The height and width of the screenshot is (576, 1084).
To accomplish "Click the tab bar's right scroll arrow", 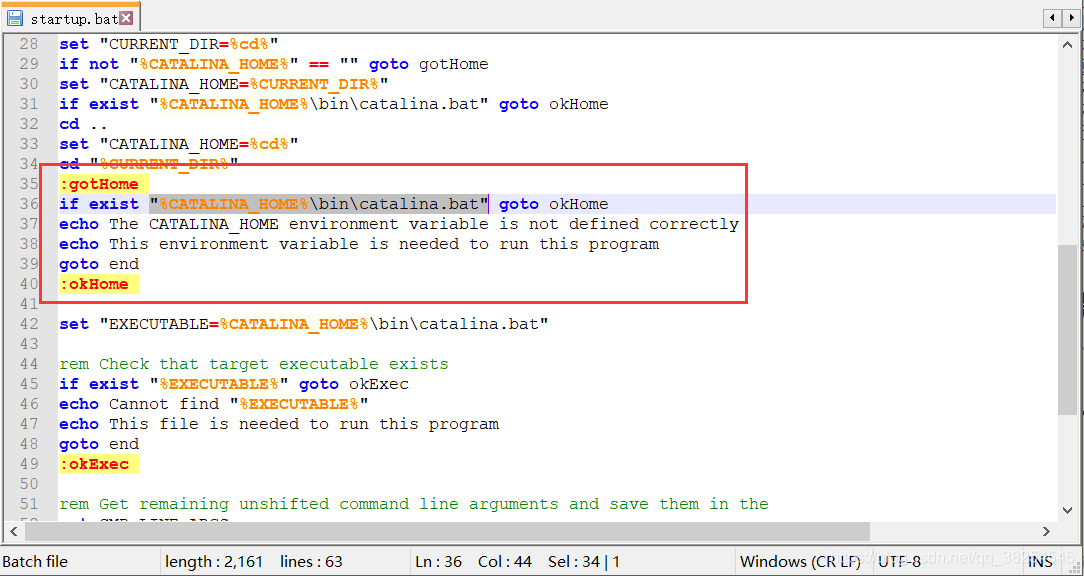I will [x=1072, y=18].
